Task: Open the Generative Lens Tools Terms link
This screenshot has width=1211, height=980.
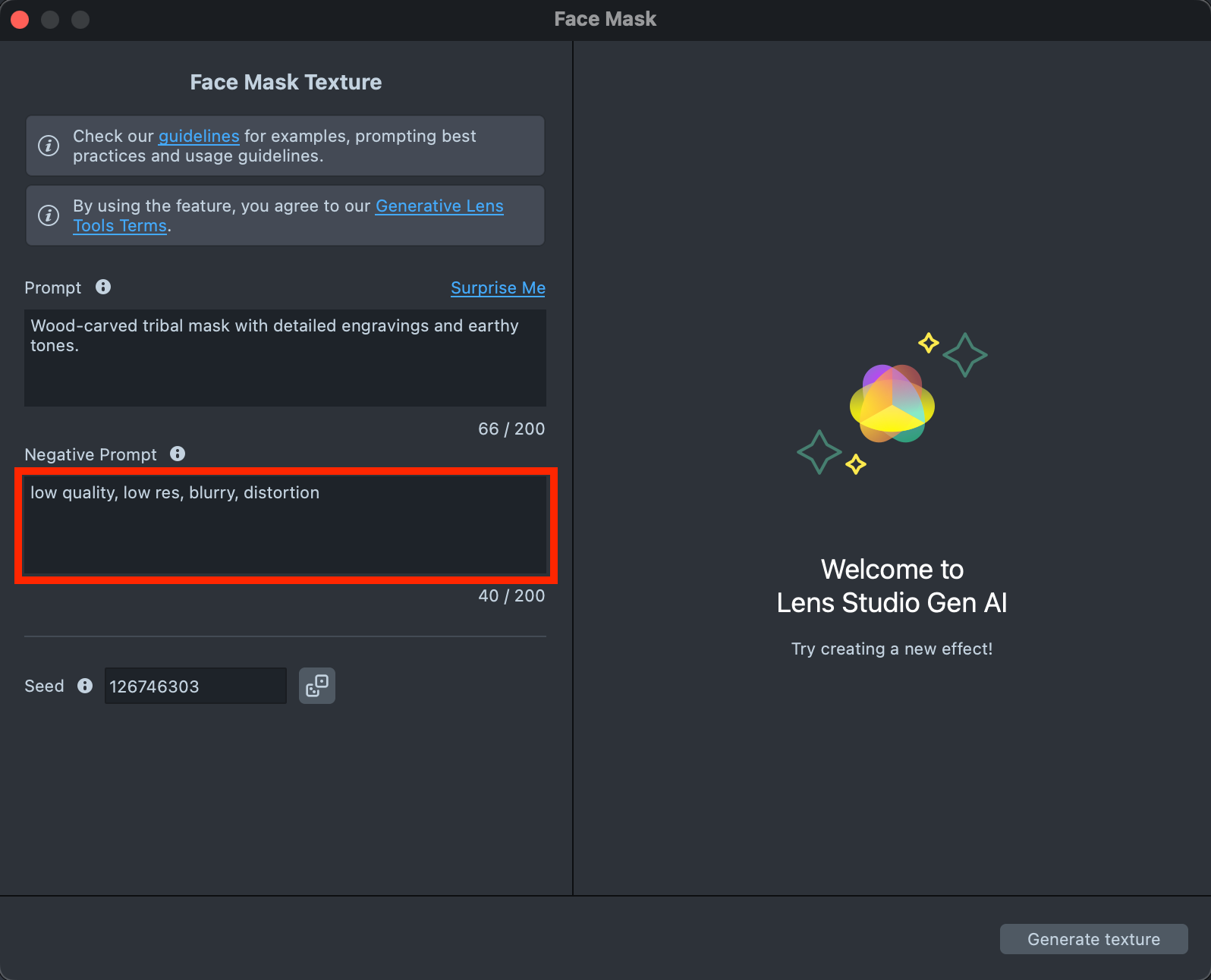Action: pyautogui.click(x=439, y=206)
